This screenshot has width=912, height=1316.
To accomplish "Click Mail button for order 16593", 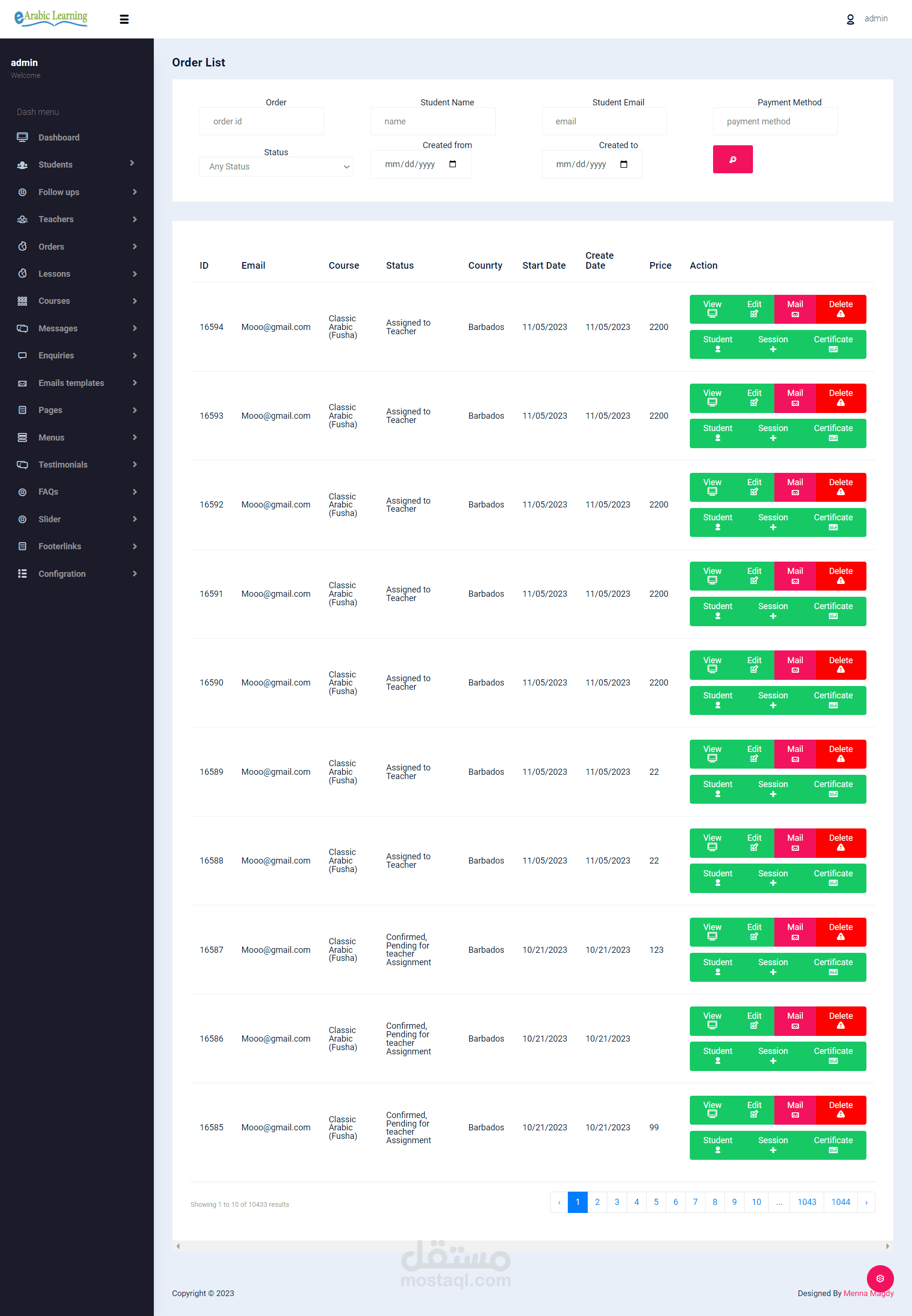I will [x=794, y=398].
